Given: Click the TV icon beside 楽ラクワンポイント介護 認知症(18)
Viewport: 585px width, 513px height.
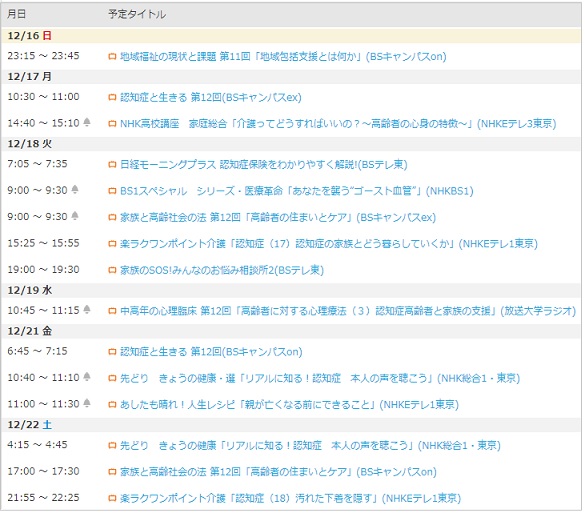Looking at the screenshot, I should click(x=112, y=498).
